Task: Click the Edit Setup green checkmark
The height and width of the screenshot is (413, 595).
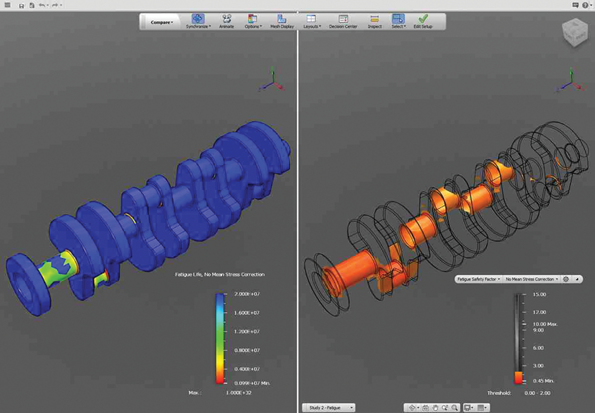Action: click(423, 19)
